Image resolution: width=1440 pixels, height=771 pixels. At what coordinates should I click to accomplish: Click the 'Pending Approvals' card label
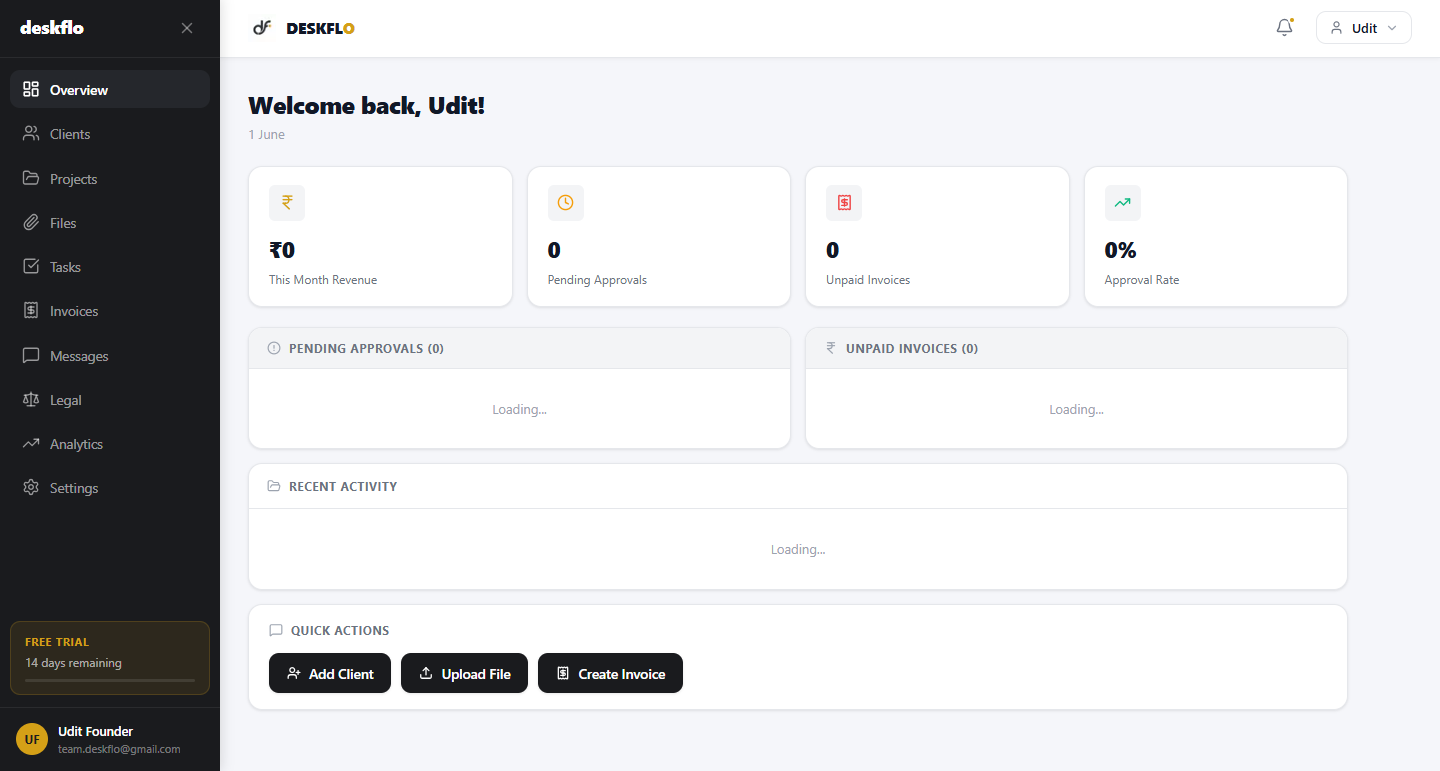coord(597,280)
